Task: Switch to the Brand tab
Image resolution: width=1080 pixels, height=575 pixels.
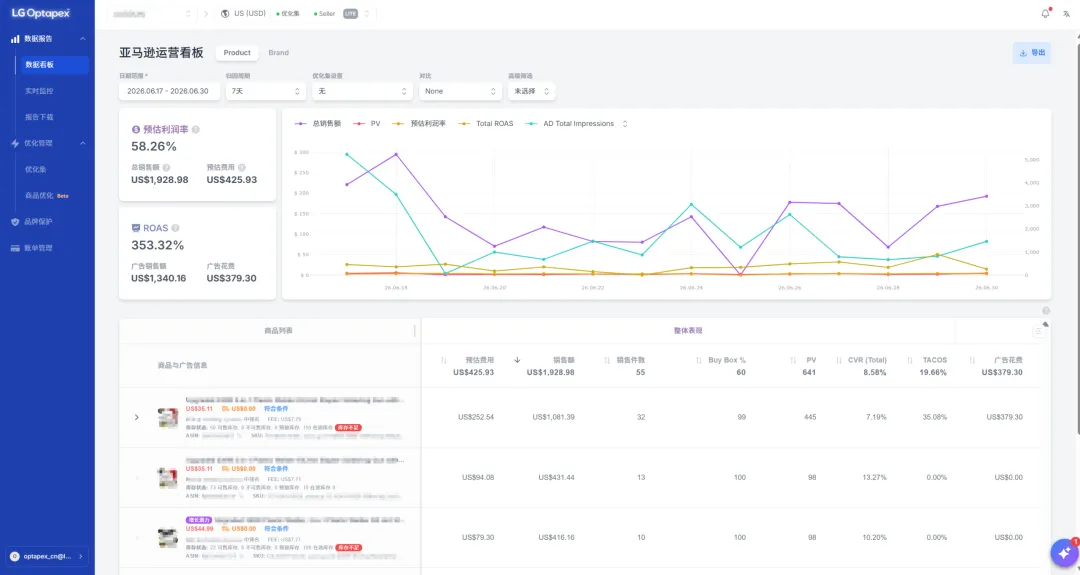Action: (x=278, y=53)
